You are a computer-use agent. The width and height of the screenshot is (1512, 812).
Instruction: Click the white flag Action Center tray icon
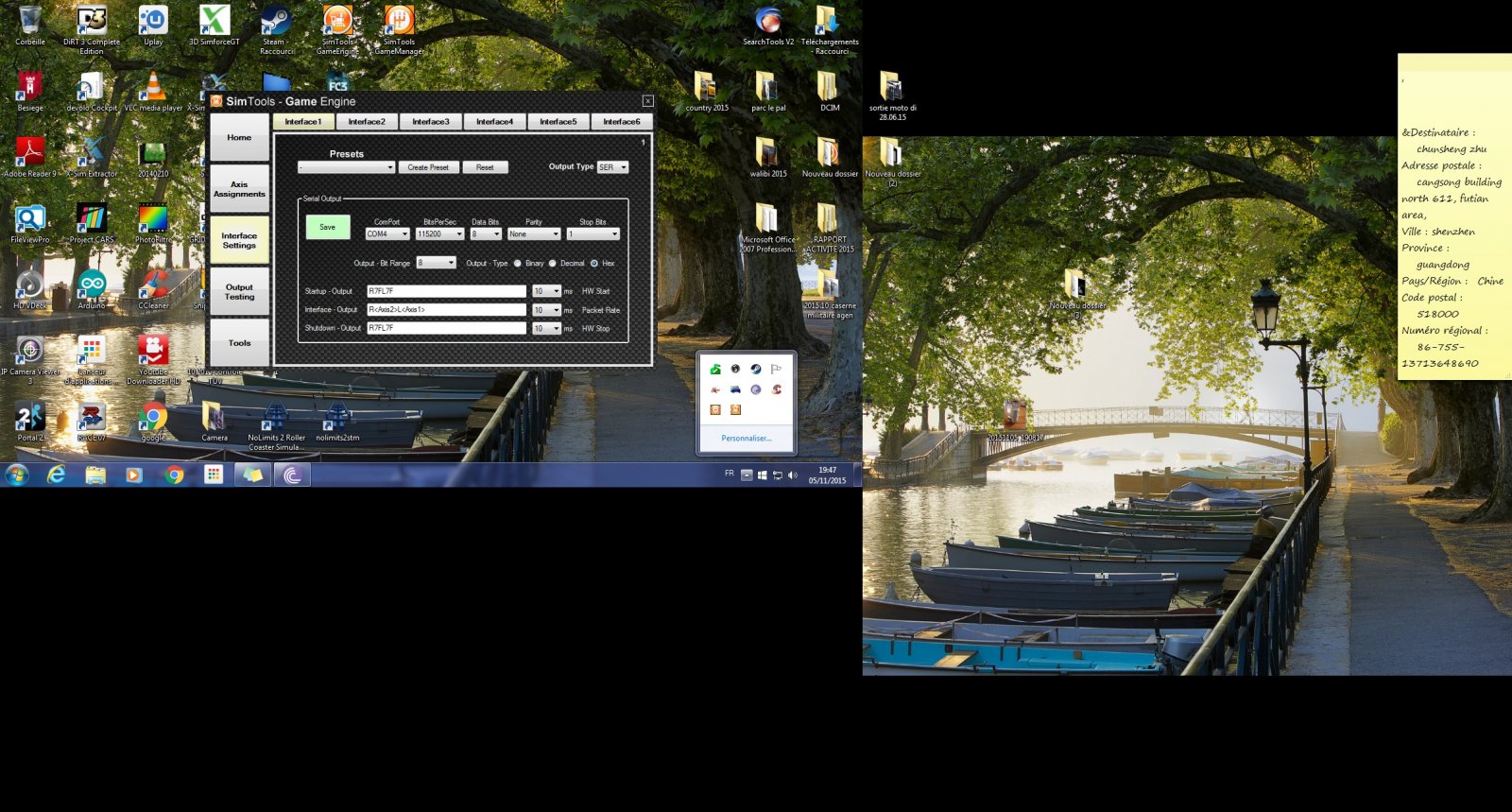point(776,370)
